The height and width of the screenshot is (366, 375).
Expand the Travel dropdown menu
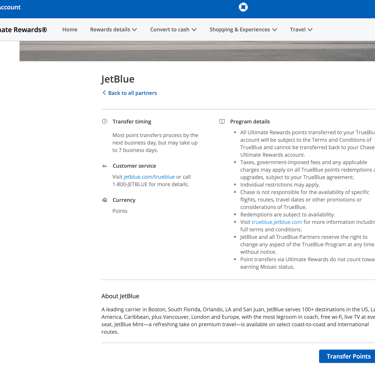point(301,29)
